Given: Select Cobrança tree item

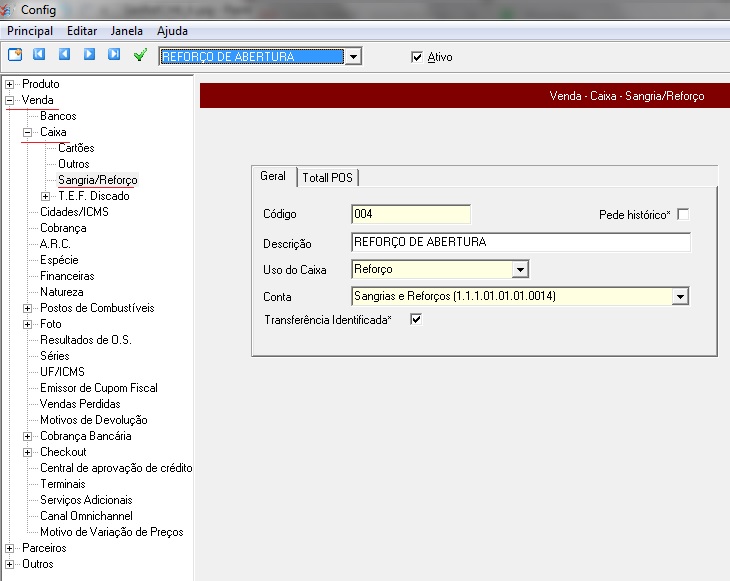Looking at the screenshot, I should coord(63,228).
